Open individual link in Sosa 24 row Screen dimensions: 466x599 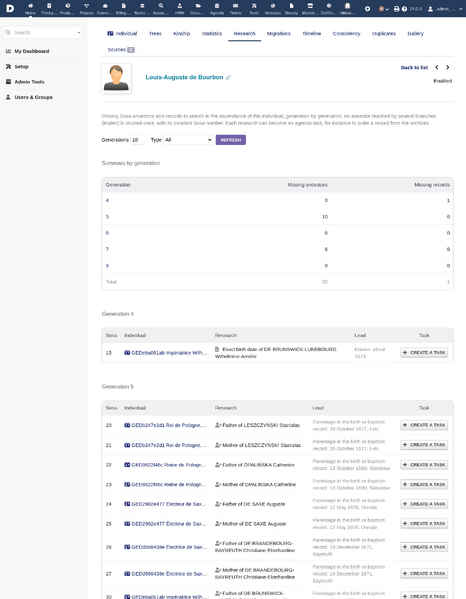pyautogui.click(x=165, y=504)
